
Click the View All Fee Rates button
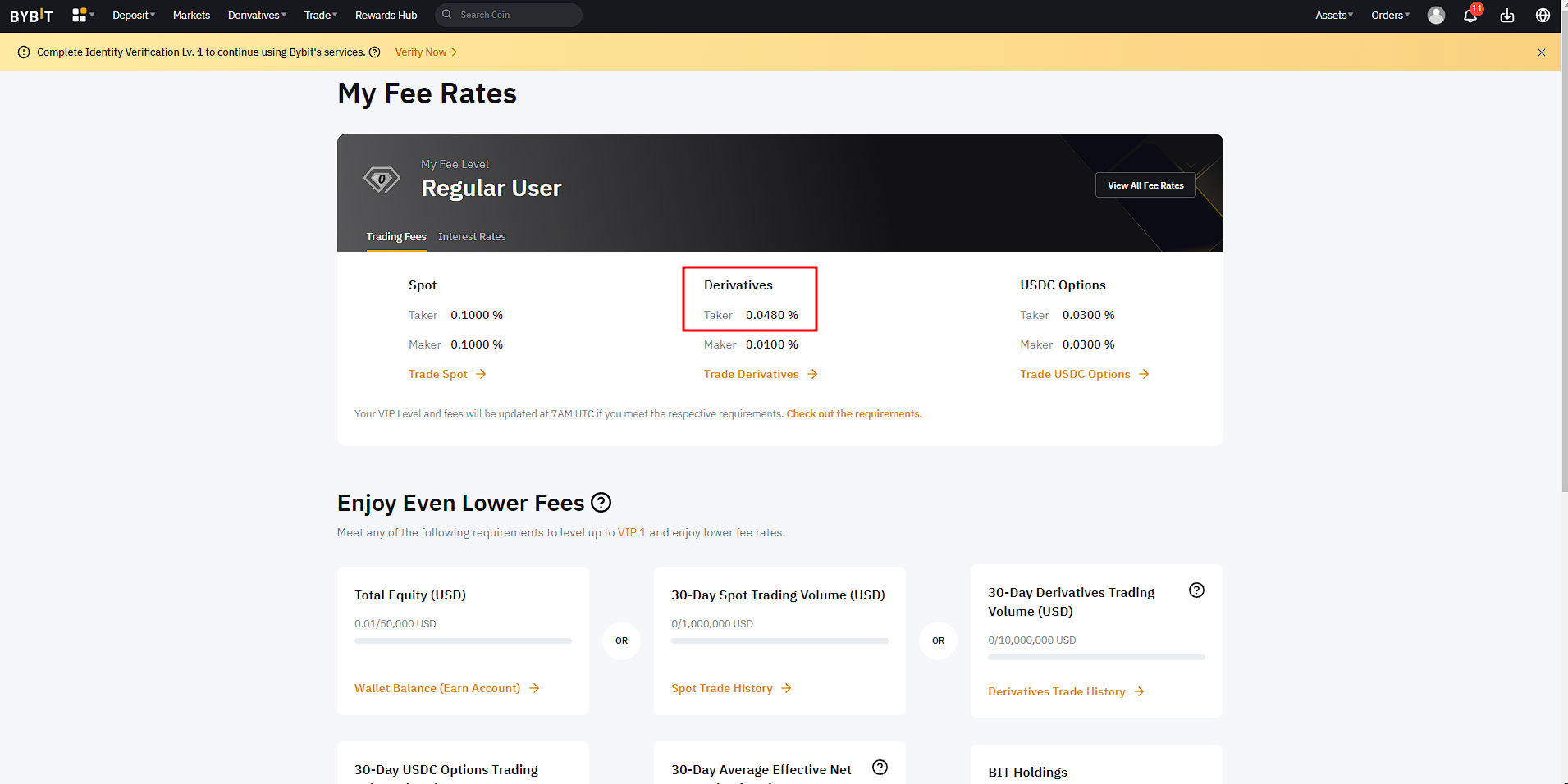(1145, 185)
